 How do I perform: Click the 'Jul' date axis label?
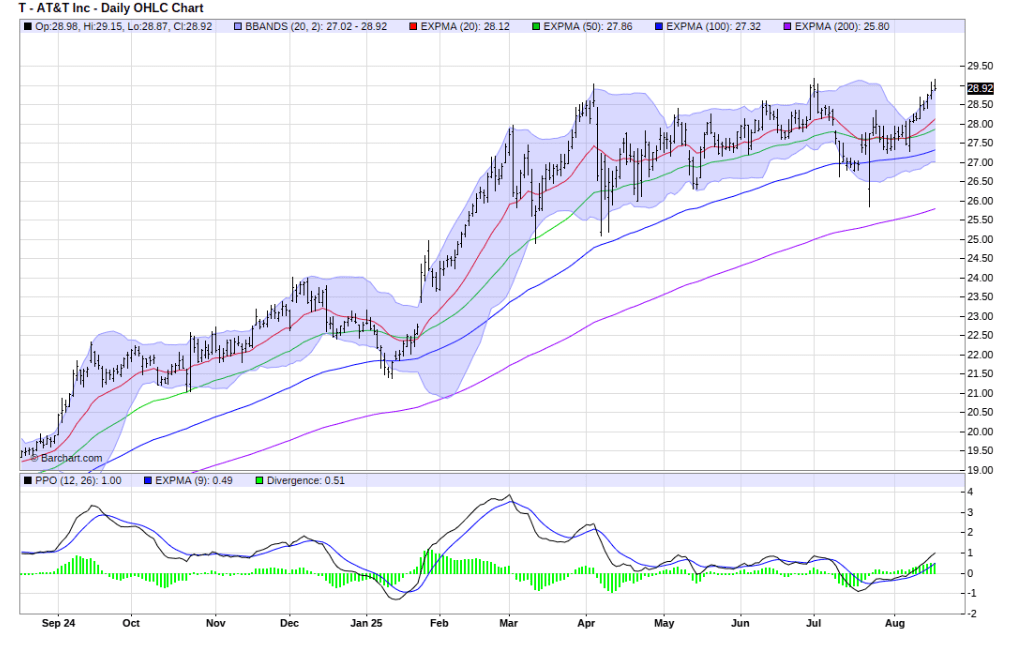[813, 623]
